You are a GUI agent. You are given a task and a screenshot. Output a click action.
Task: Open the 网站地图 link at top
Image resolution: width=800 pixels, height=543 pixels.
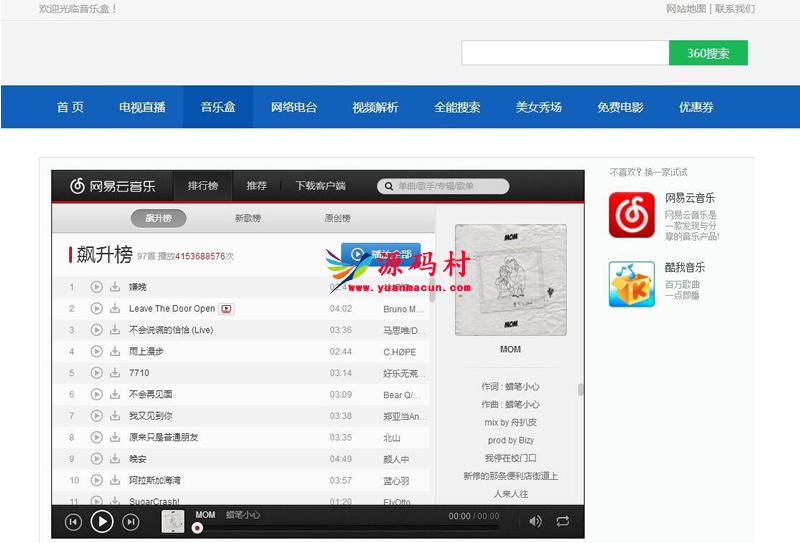(686, 9)
